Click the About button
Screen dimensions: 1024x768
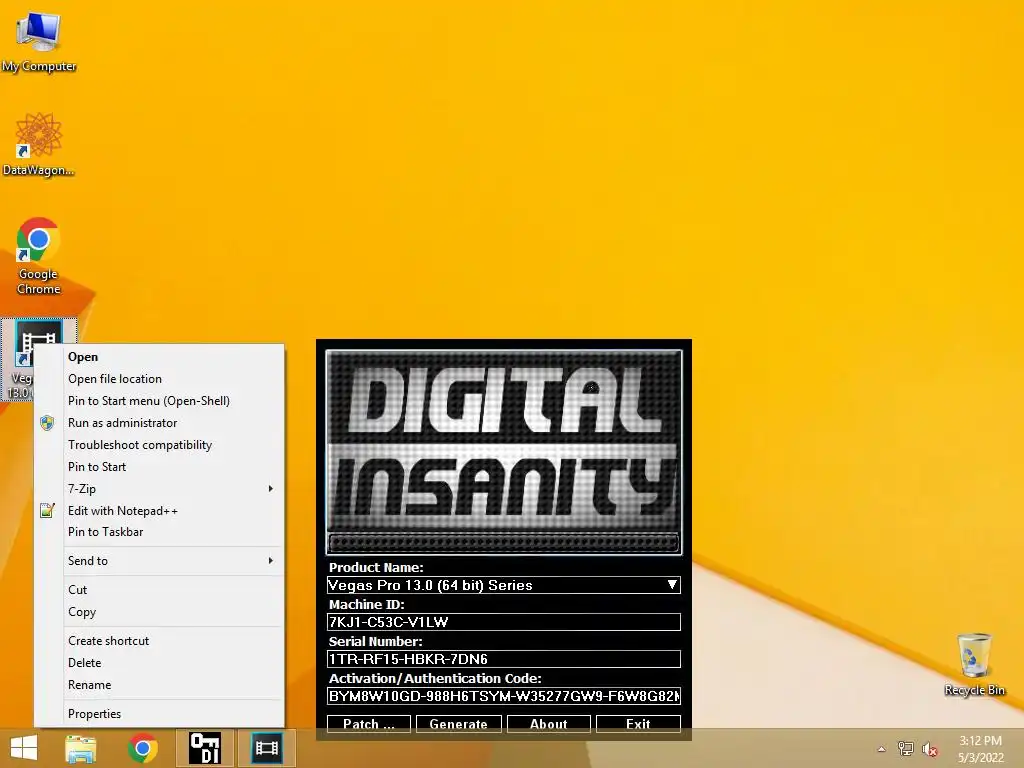click(549, 724)
